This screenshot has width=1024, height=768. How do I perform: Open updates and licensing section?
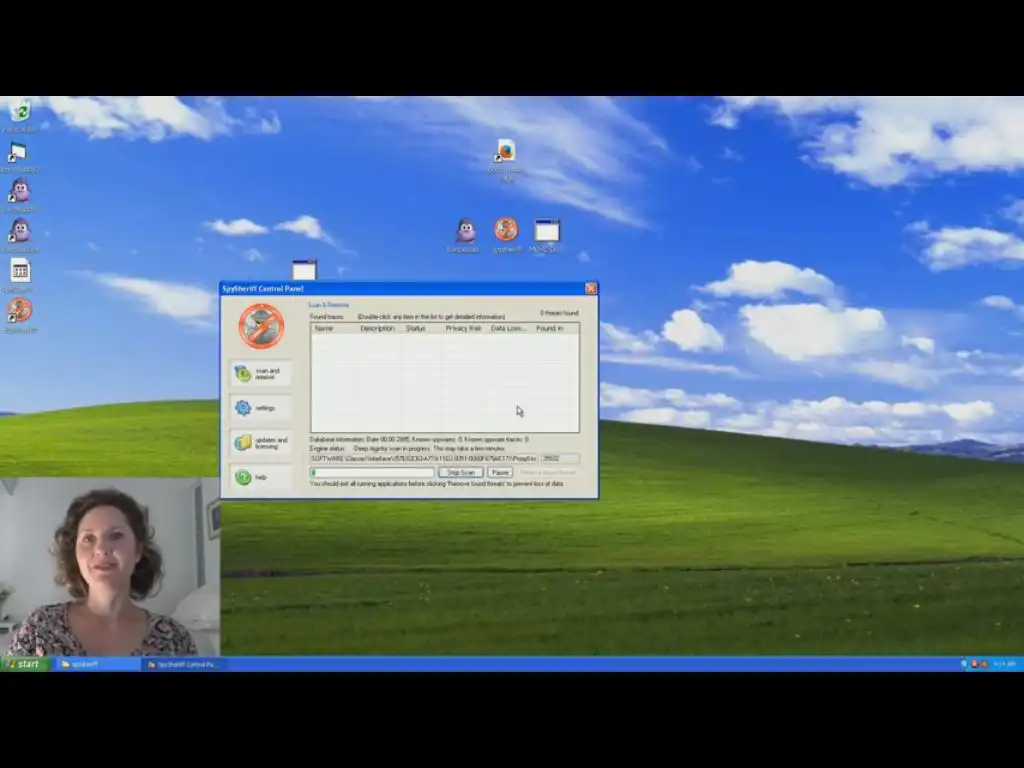point(261,443)
